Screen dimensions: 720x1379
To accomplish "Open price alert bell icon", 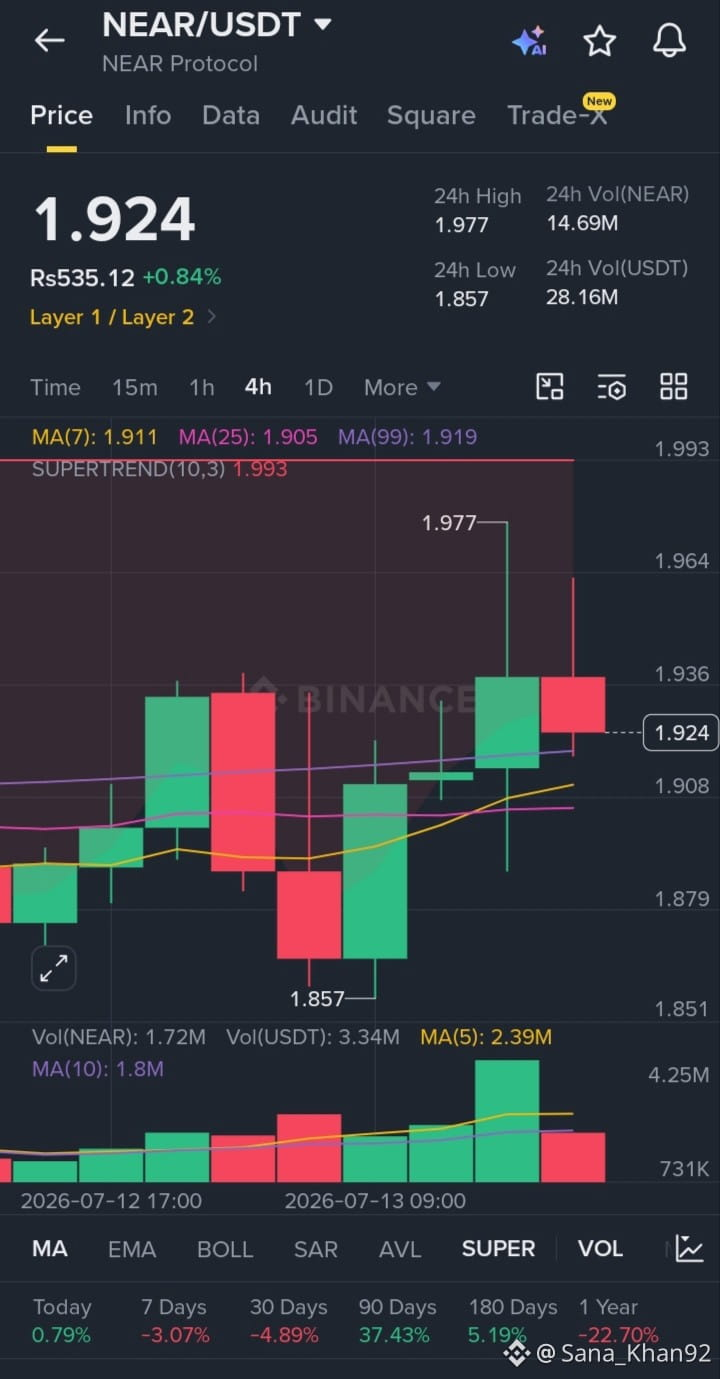I will 669,40.
